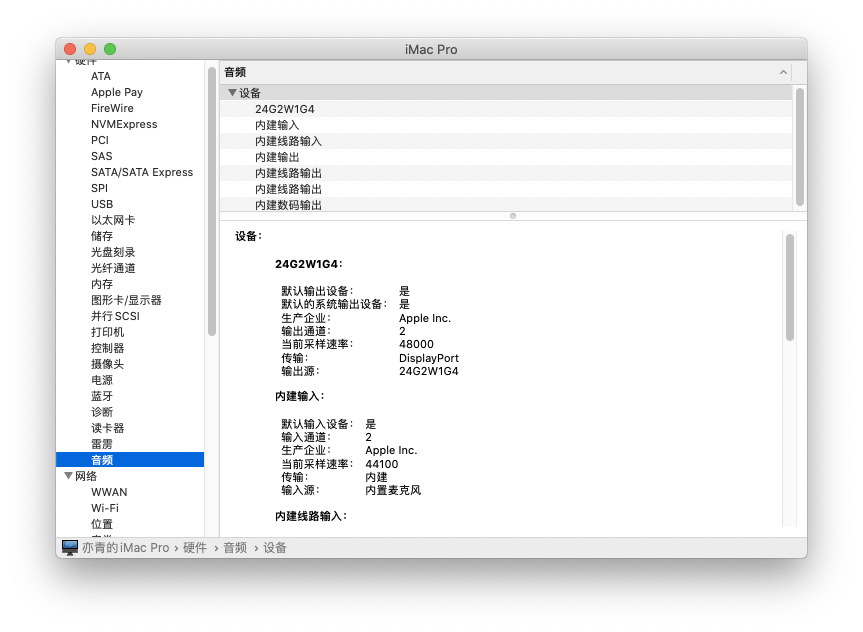Open NVMExpress hardware section
This screenshot has height=632, width=863.
point(124,124)
